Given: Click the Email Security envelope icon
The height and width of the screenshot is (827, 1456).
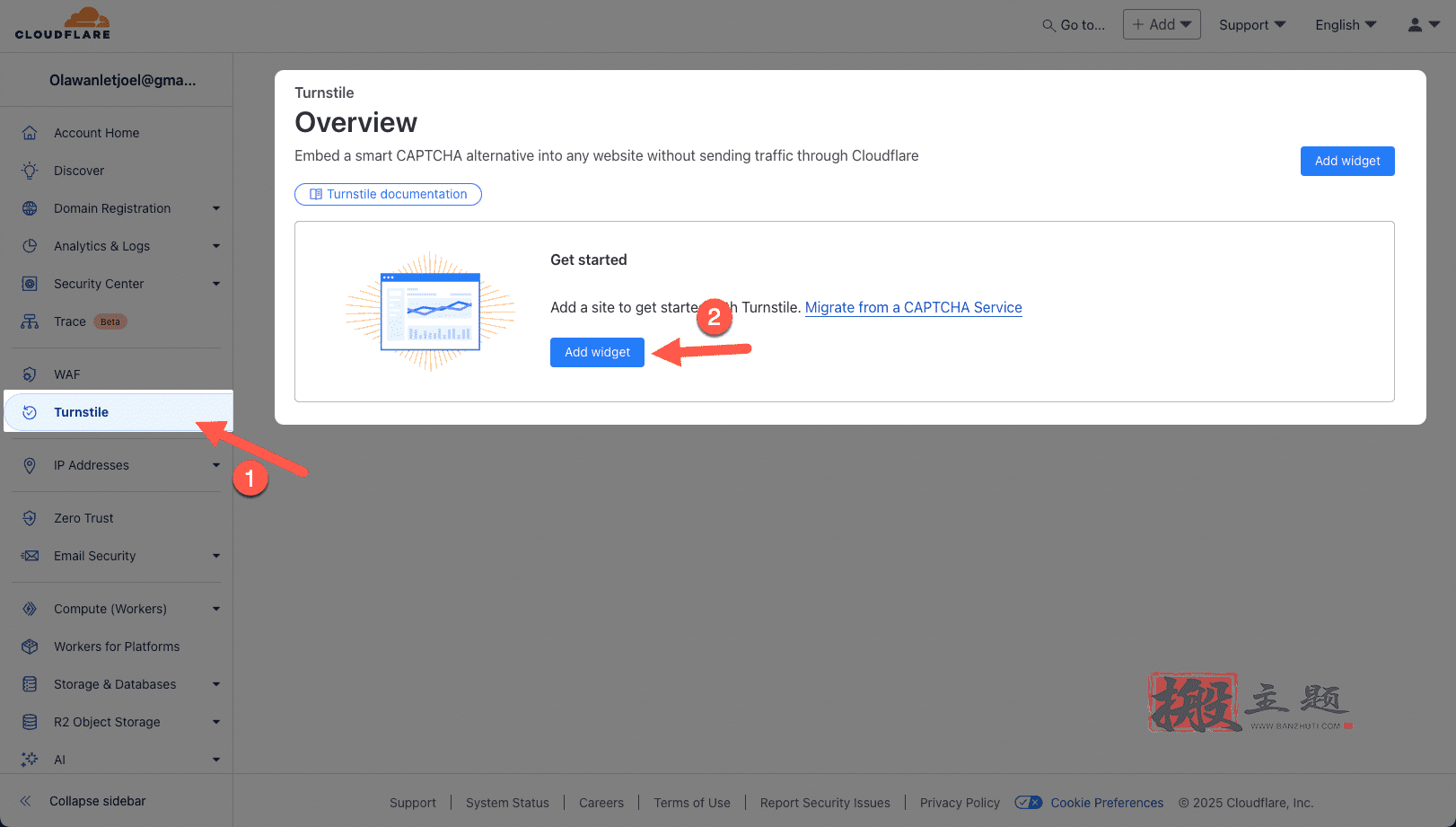Looking at the screenshot, I should click(30, 556).
